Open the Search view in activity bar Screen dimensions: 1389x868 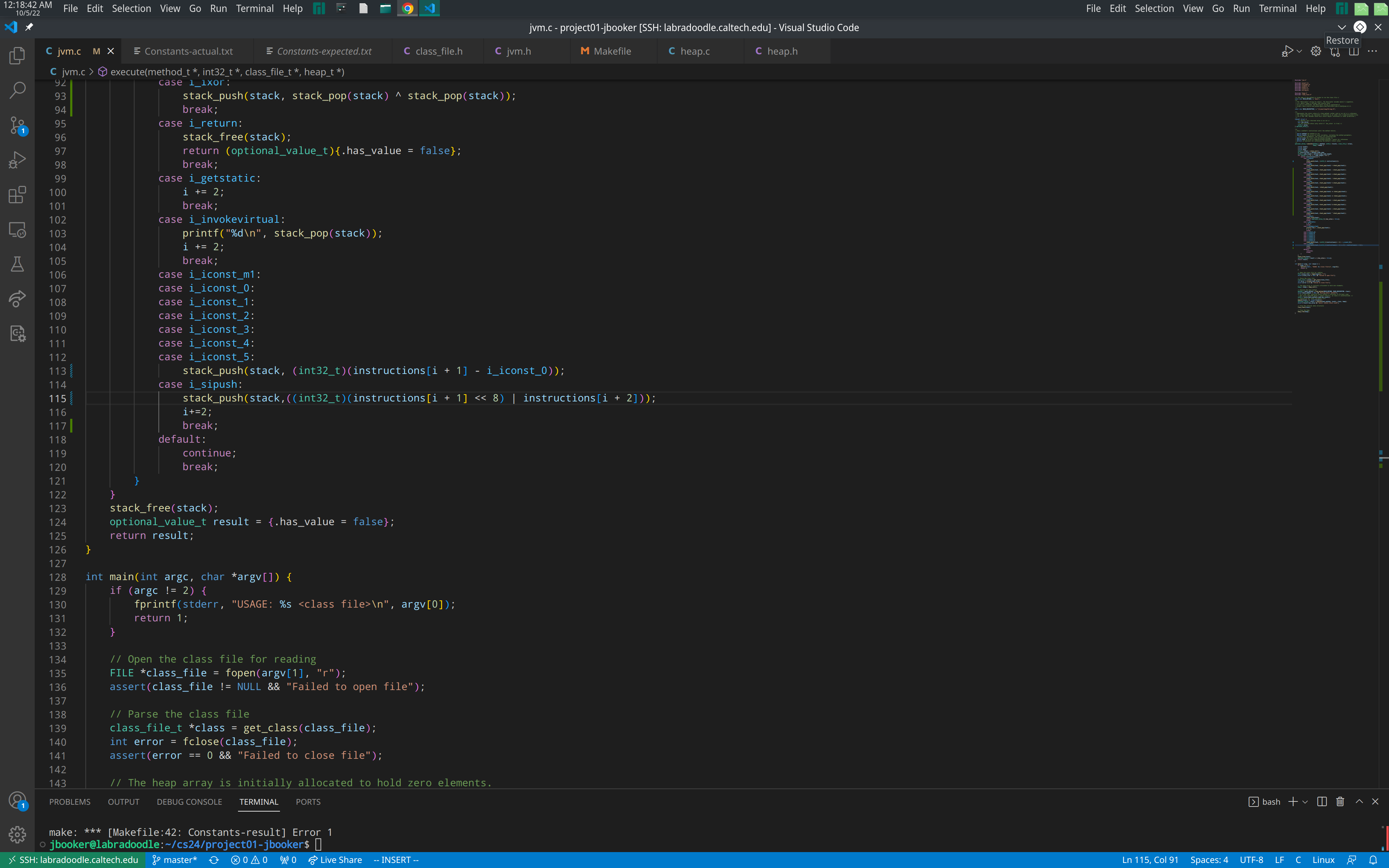pos(17,90)
